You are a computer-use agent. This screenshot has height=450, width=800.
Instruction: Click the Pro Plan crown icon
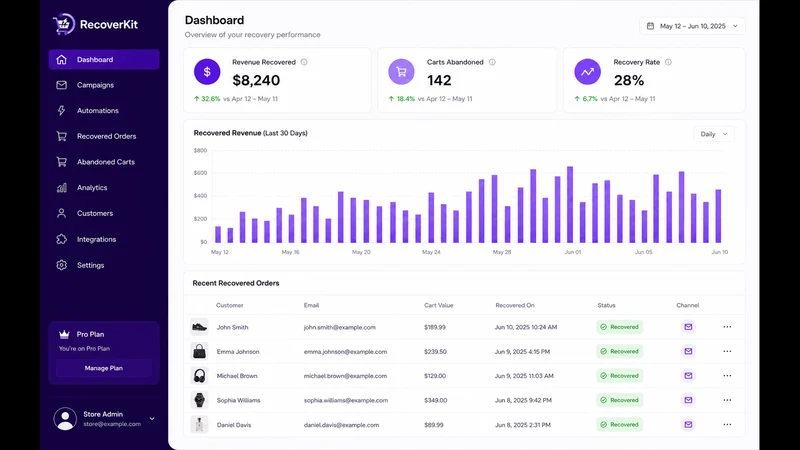point(64,334)
